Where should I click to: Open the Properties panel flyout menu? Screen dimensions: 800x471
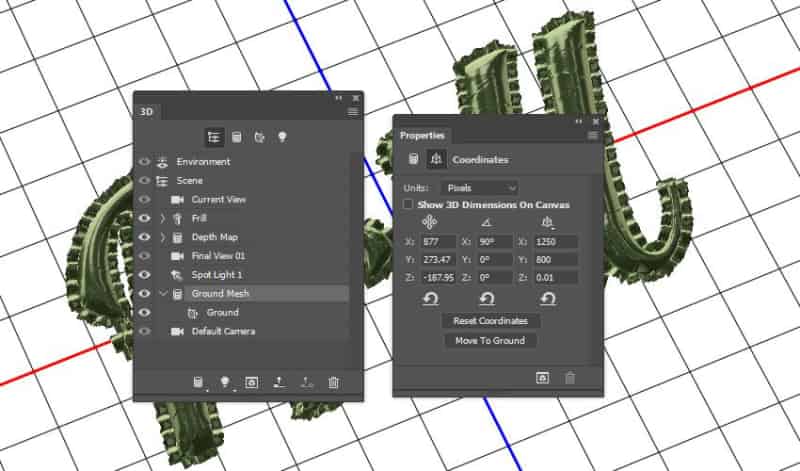[x=592, y=135]
